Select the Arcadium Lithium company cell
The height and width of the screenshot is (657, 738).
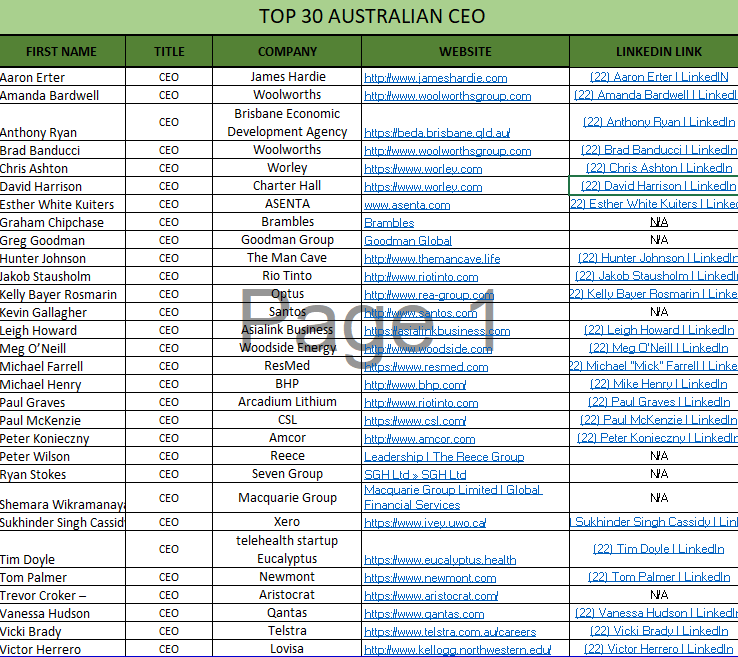pyautogui.click(x=287, y=402)
